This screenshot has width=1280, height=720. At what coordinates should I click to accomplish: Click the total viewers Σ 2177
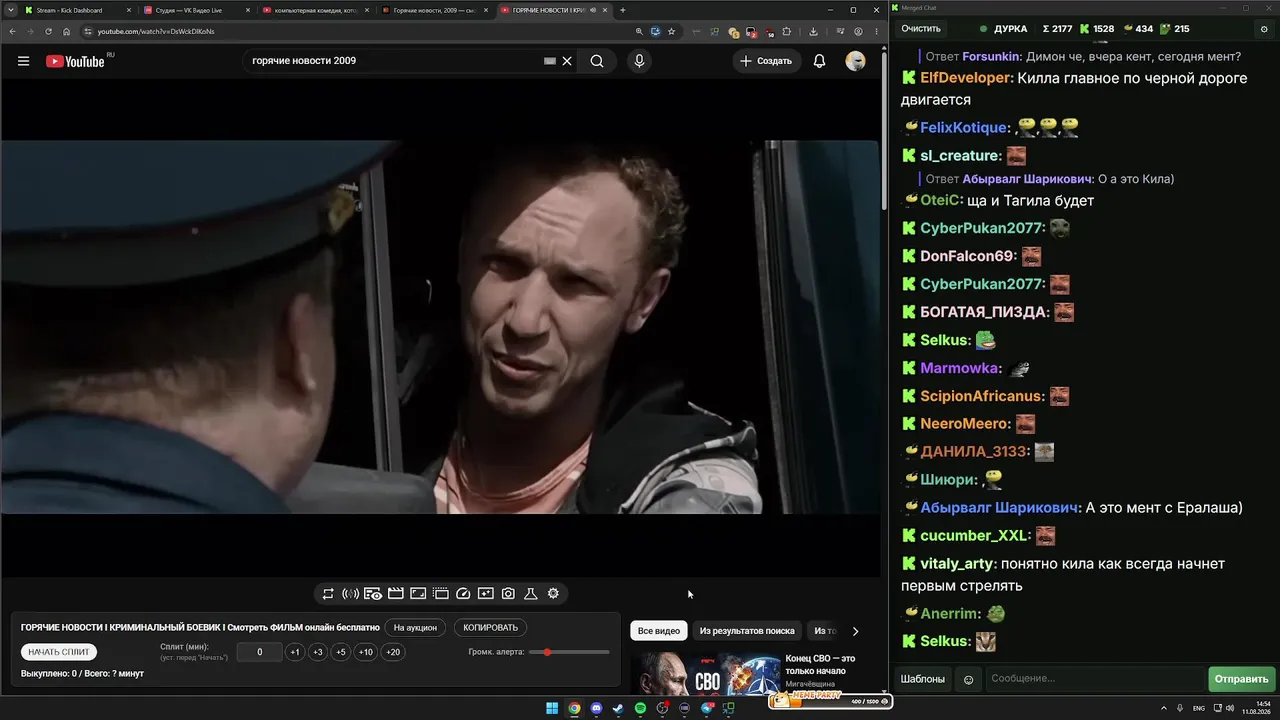(1057, 29)
